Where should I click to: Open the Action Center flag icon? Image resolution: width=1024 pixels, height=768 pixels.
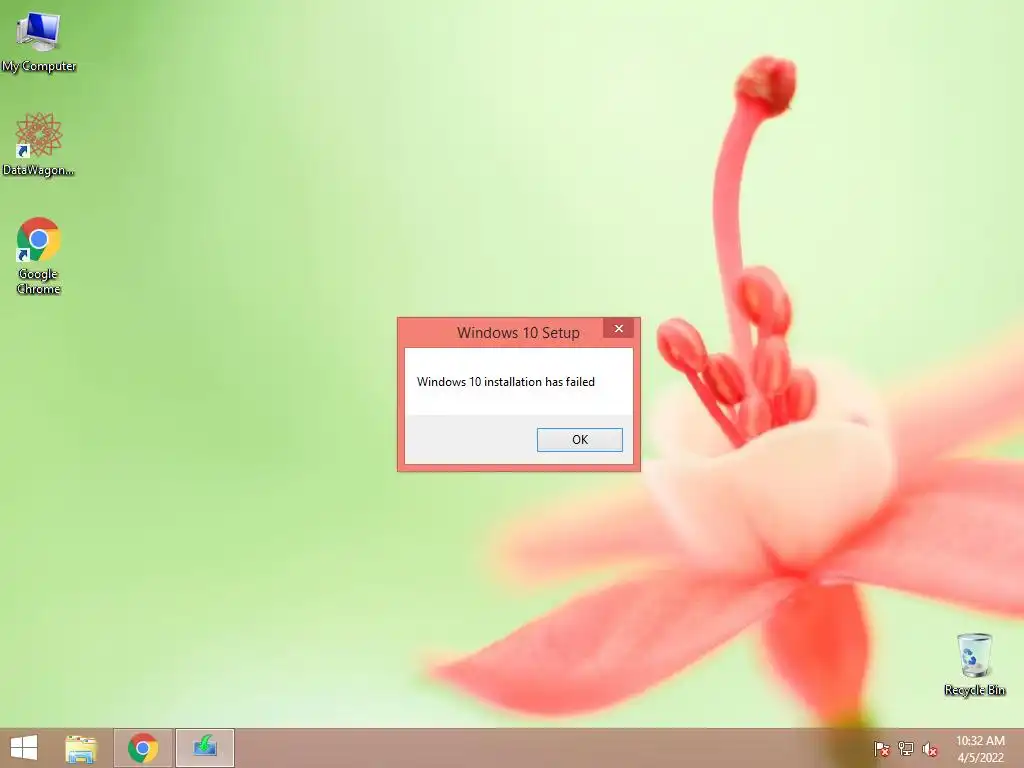tap(881, 748)
